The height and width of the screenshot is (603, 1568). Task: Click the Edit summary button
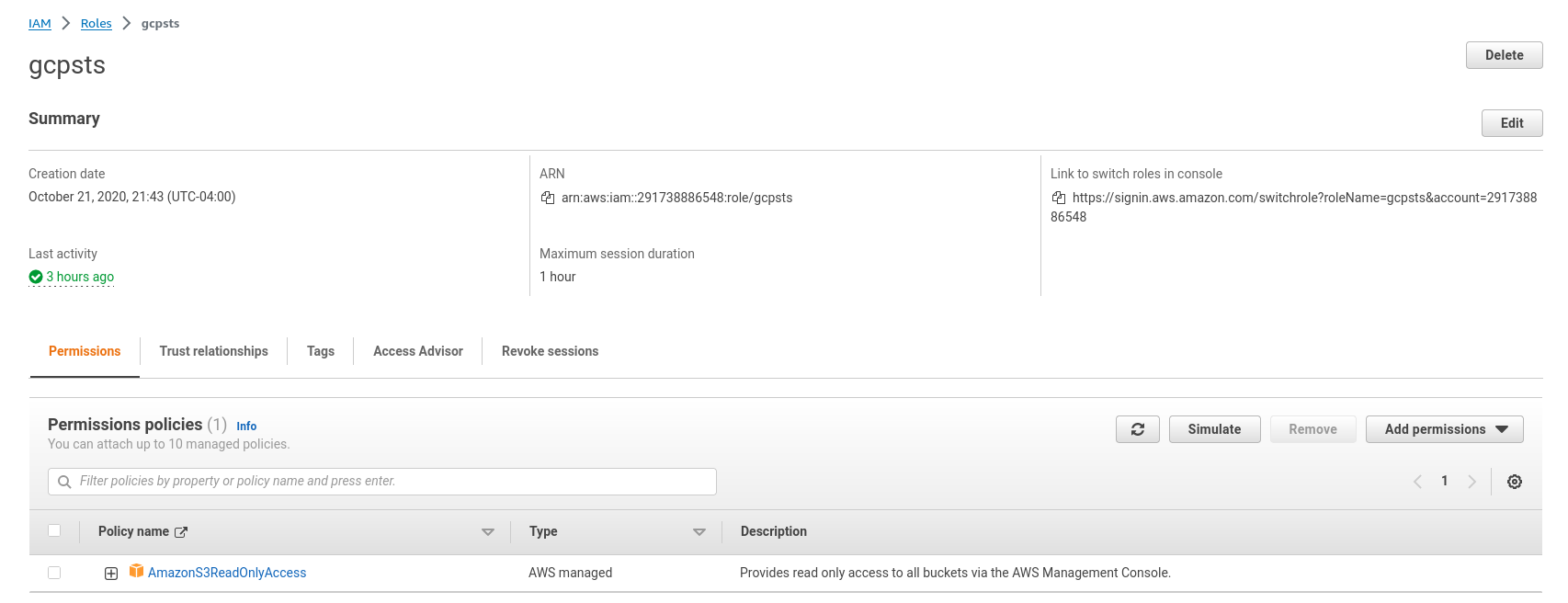(x=1512, y=123)
